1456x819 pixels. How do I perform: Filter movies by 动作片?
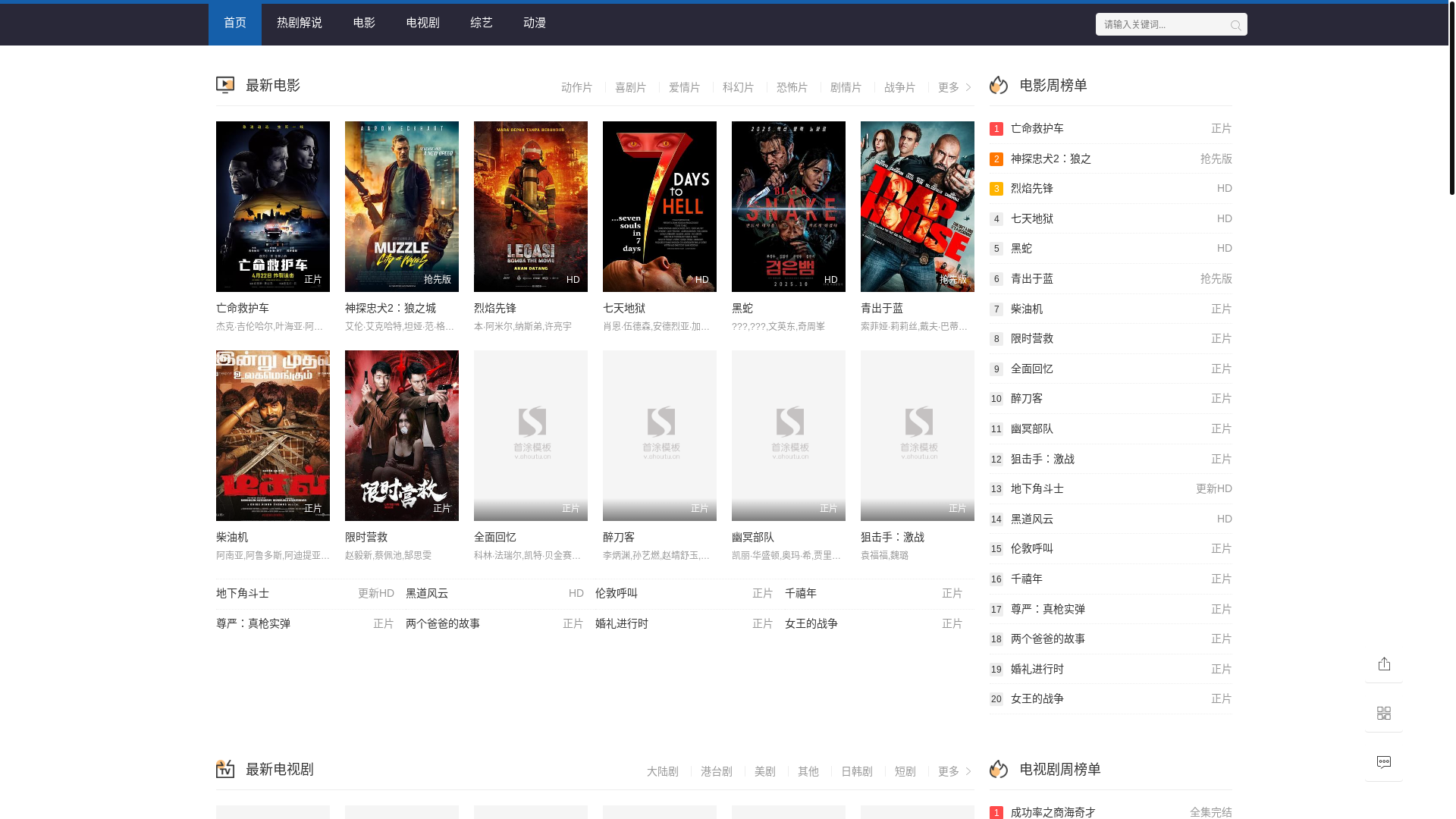pyautogui.click(x=577, y=87)
